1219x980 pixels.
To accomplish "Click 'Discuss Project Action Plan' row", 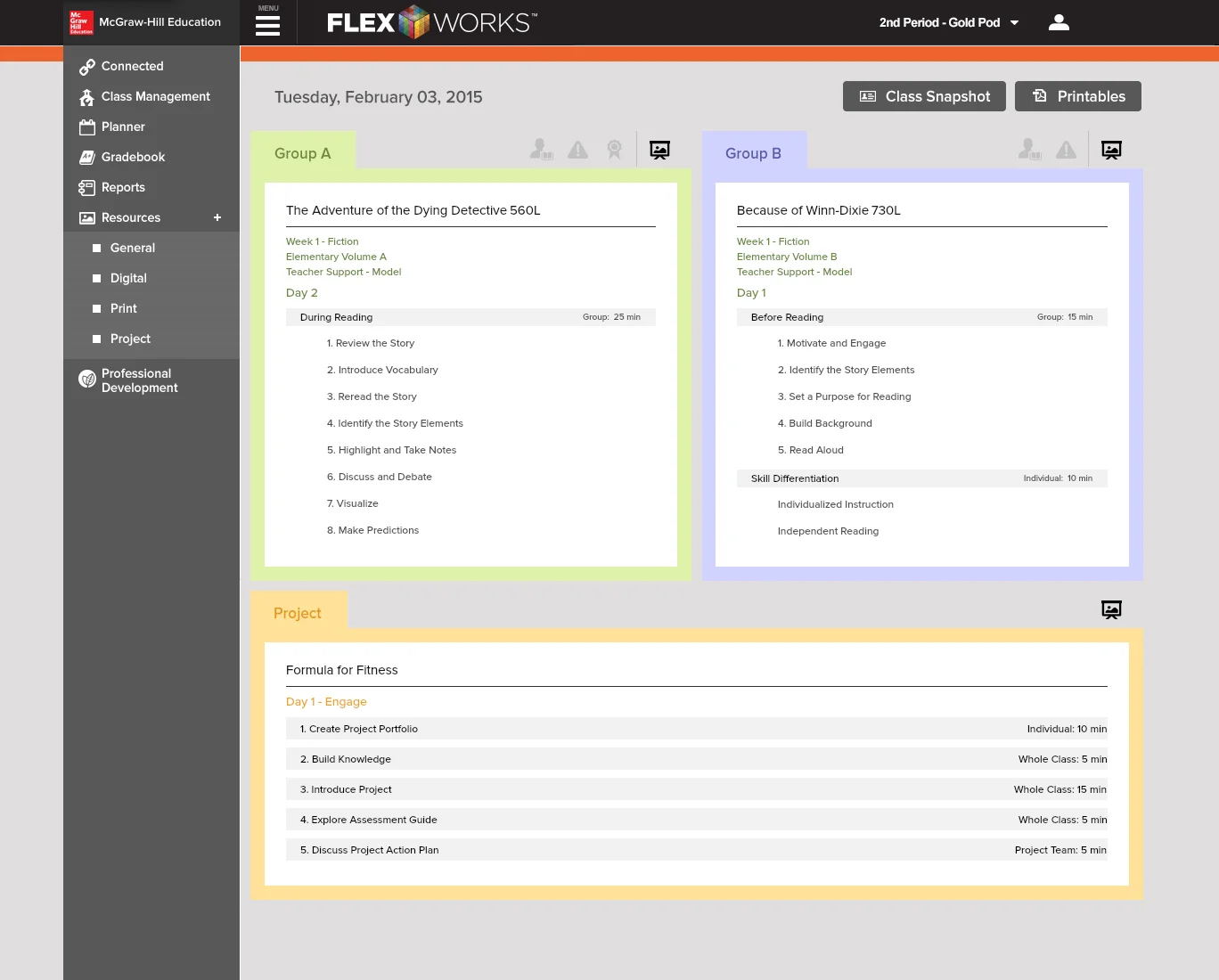I will click(x=697, y=850).
